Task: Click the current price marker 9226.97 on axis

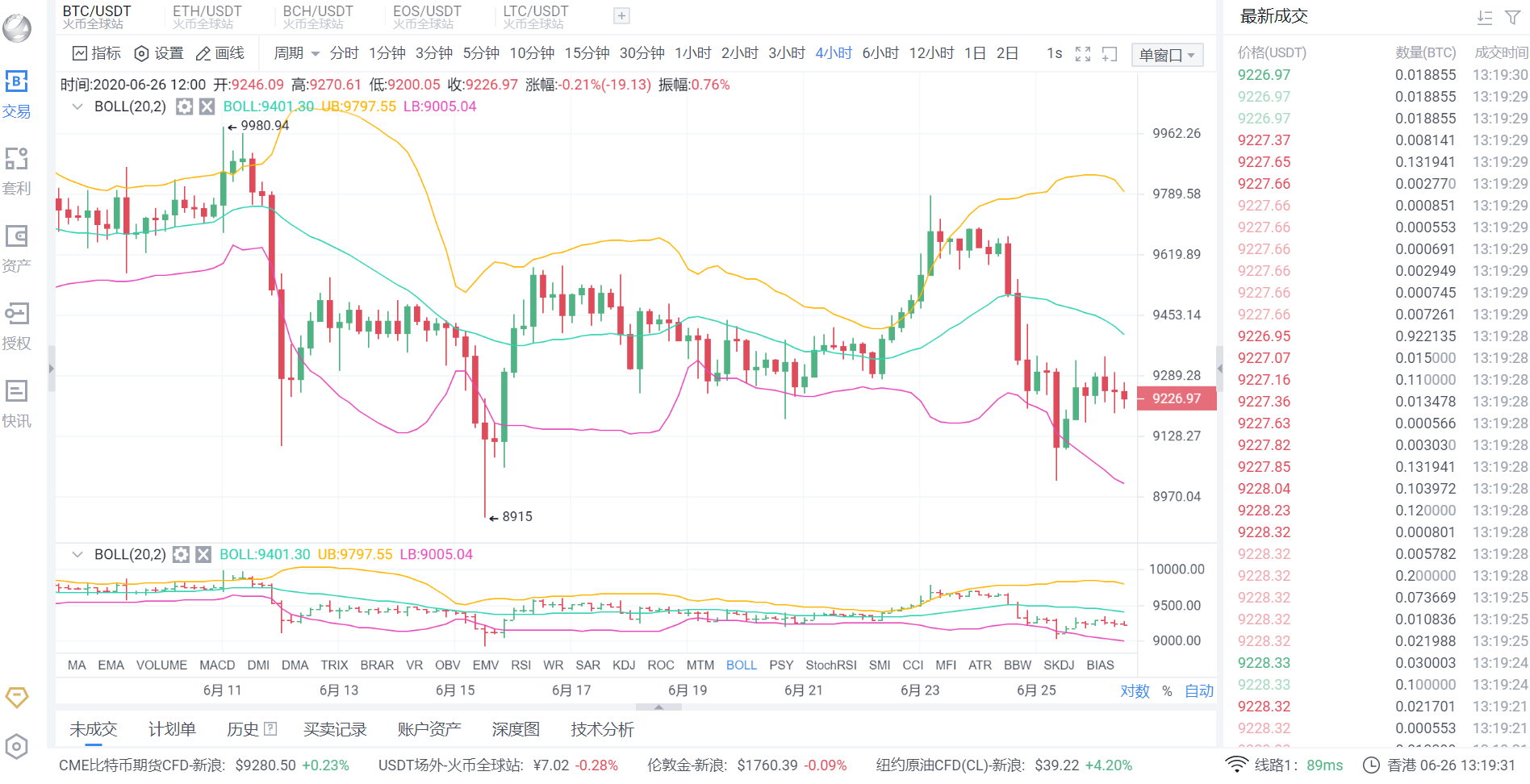Action: 1176,398
